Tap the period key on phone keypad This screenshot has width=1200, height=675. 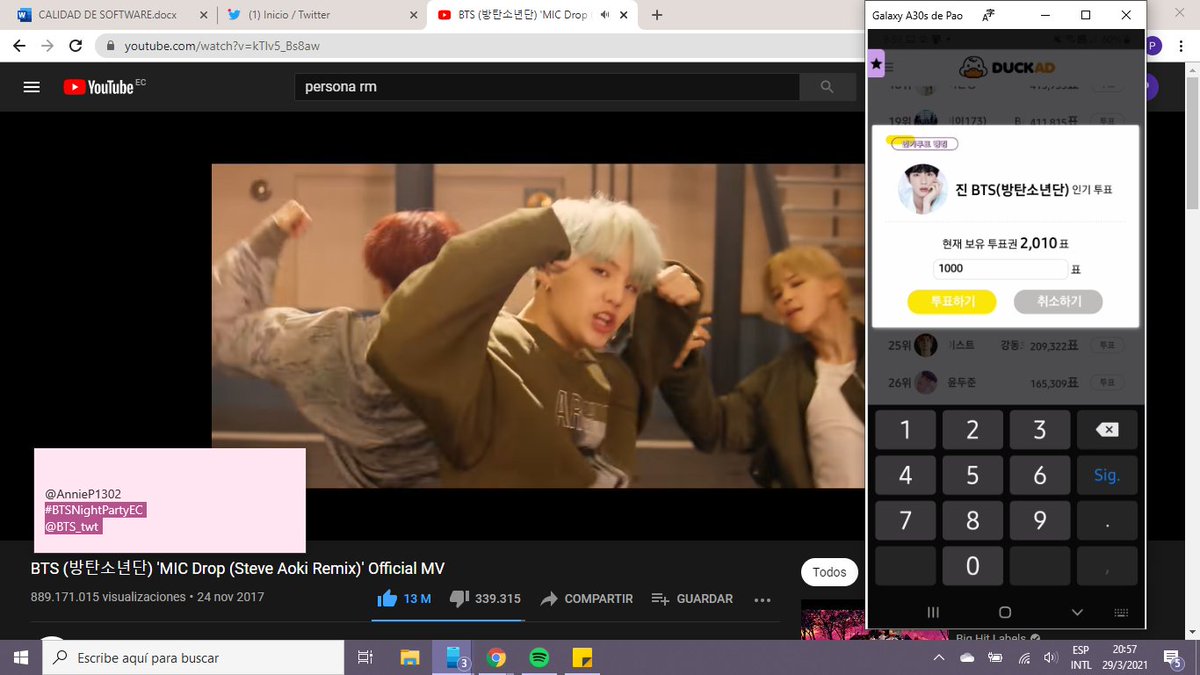click(1107, 521)
